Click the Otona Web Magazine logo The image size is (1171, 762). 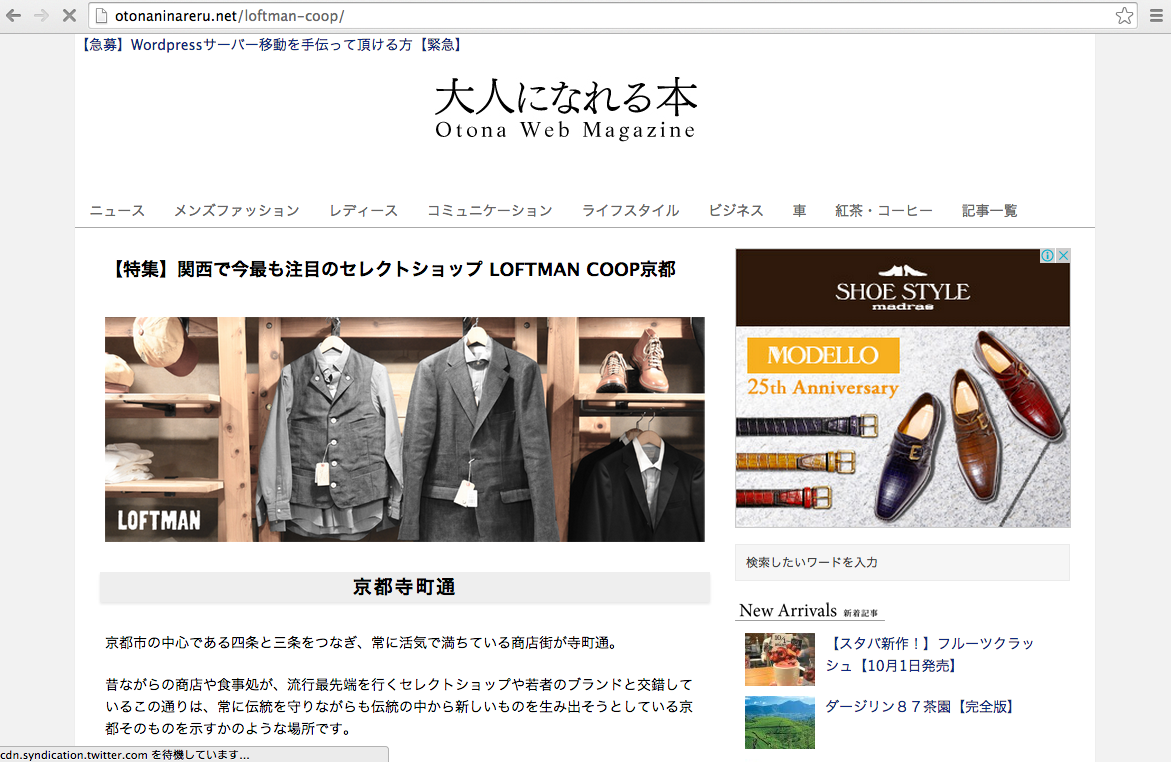coord(565,109)
